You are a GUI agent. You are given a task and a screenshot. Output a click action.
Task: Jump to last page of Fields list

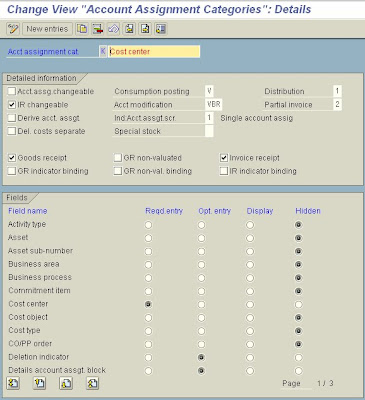point(92,383)
